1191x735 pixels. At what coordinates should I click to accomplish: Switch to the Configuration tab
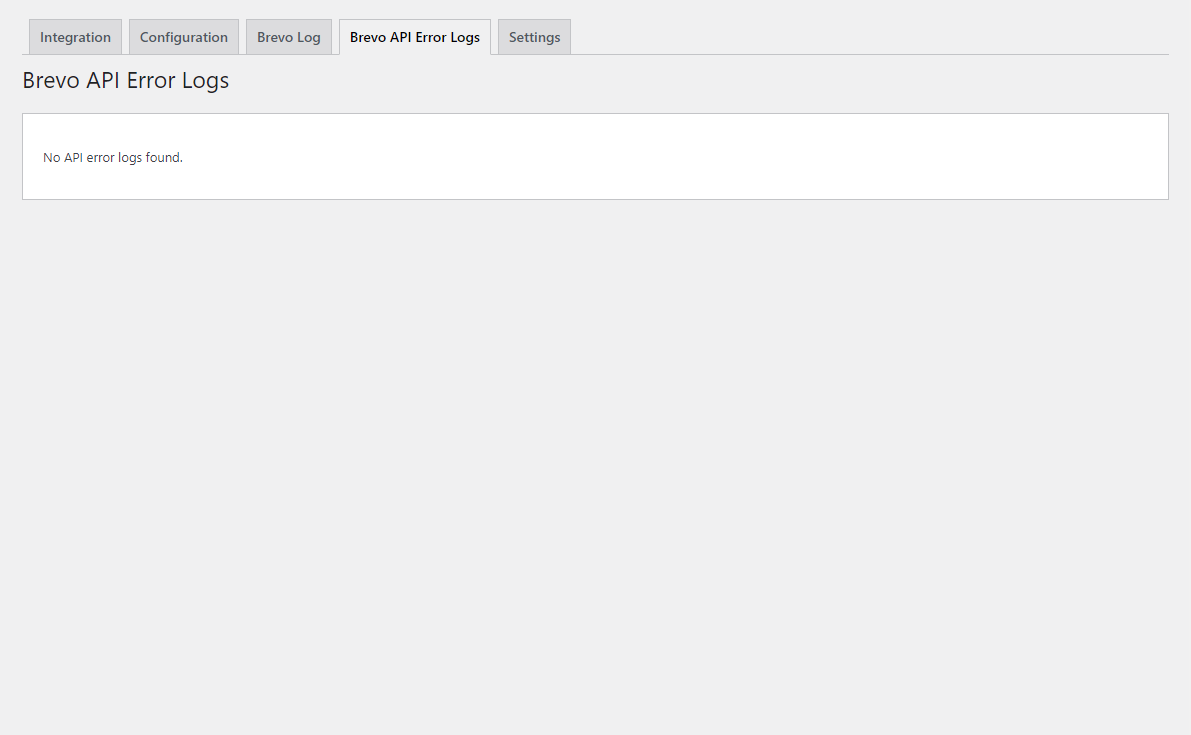[184, 37]
